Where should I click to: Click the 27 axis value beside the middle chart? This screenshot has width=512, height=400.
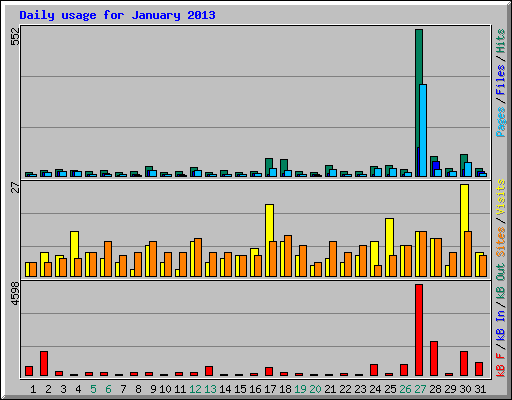pos(16,188)
